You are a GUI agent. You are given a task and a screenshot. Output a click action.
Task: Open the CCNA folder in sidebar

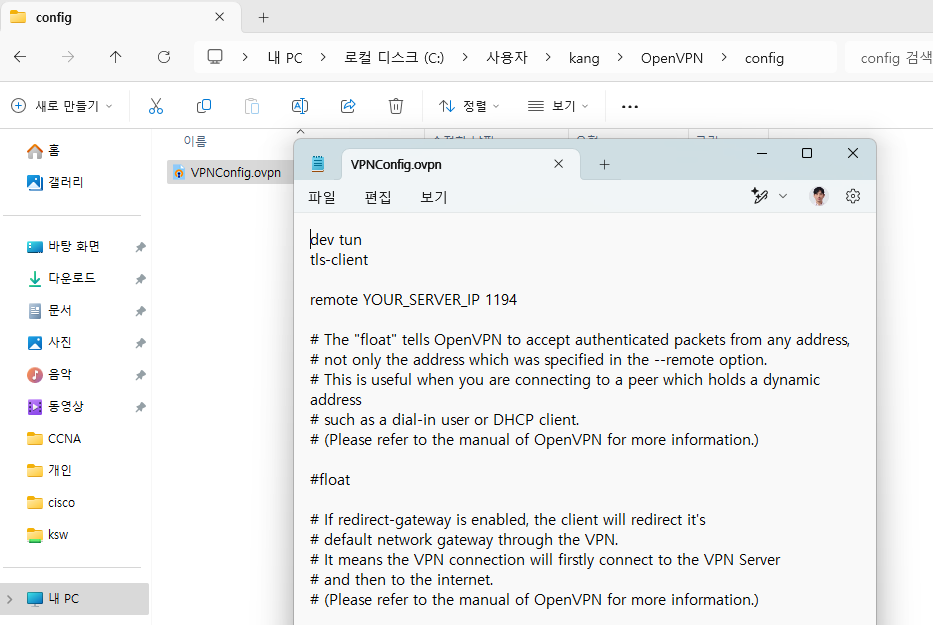54,439
